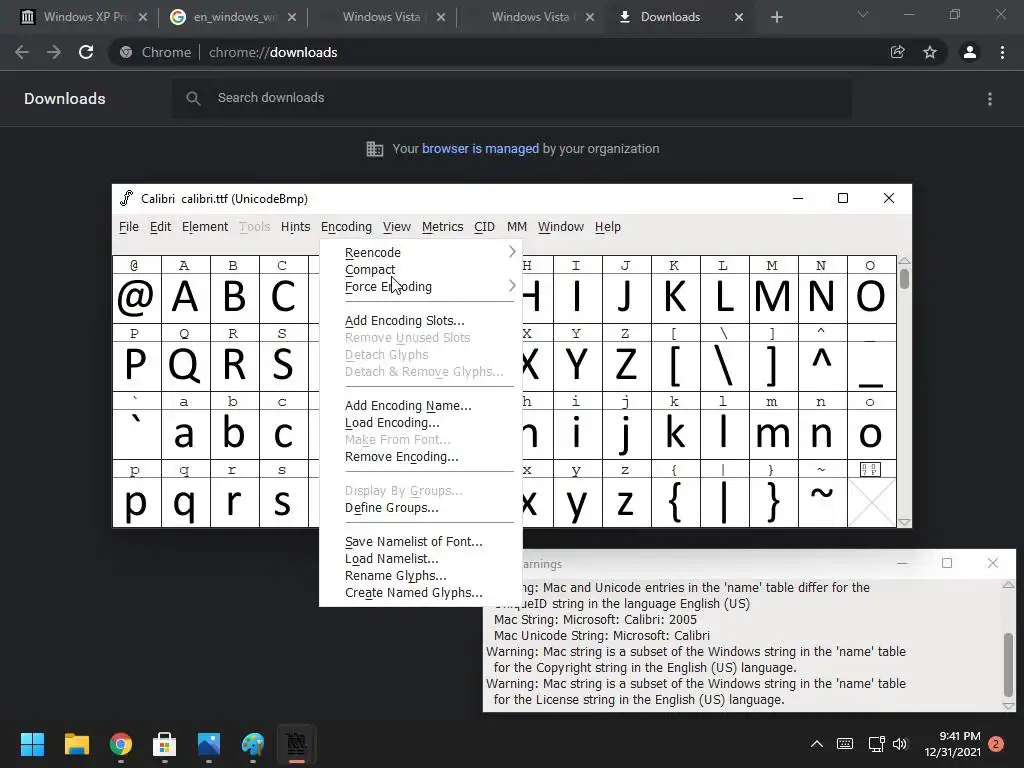Choose Compact from the Encoding menu
This screenshot has height=768, width=1024.
pyautogui.click(x=421, y=269)
